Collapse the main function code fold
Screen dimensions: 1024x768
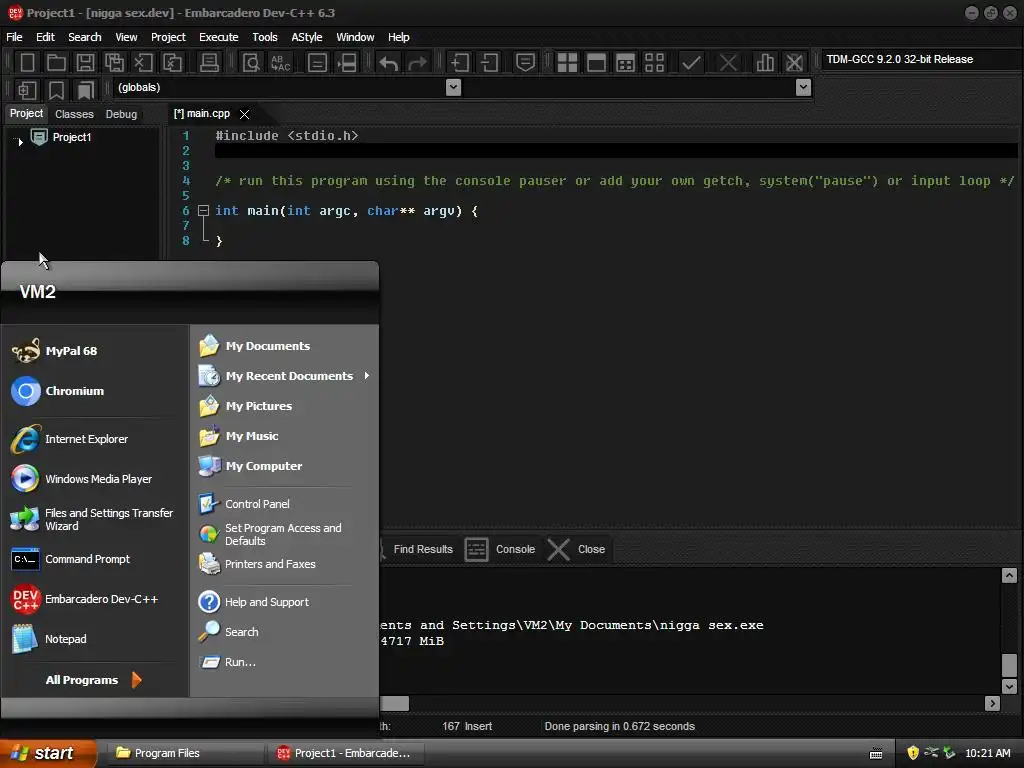click(x=203, y=211)
